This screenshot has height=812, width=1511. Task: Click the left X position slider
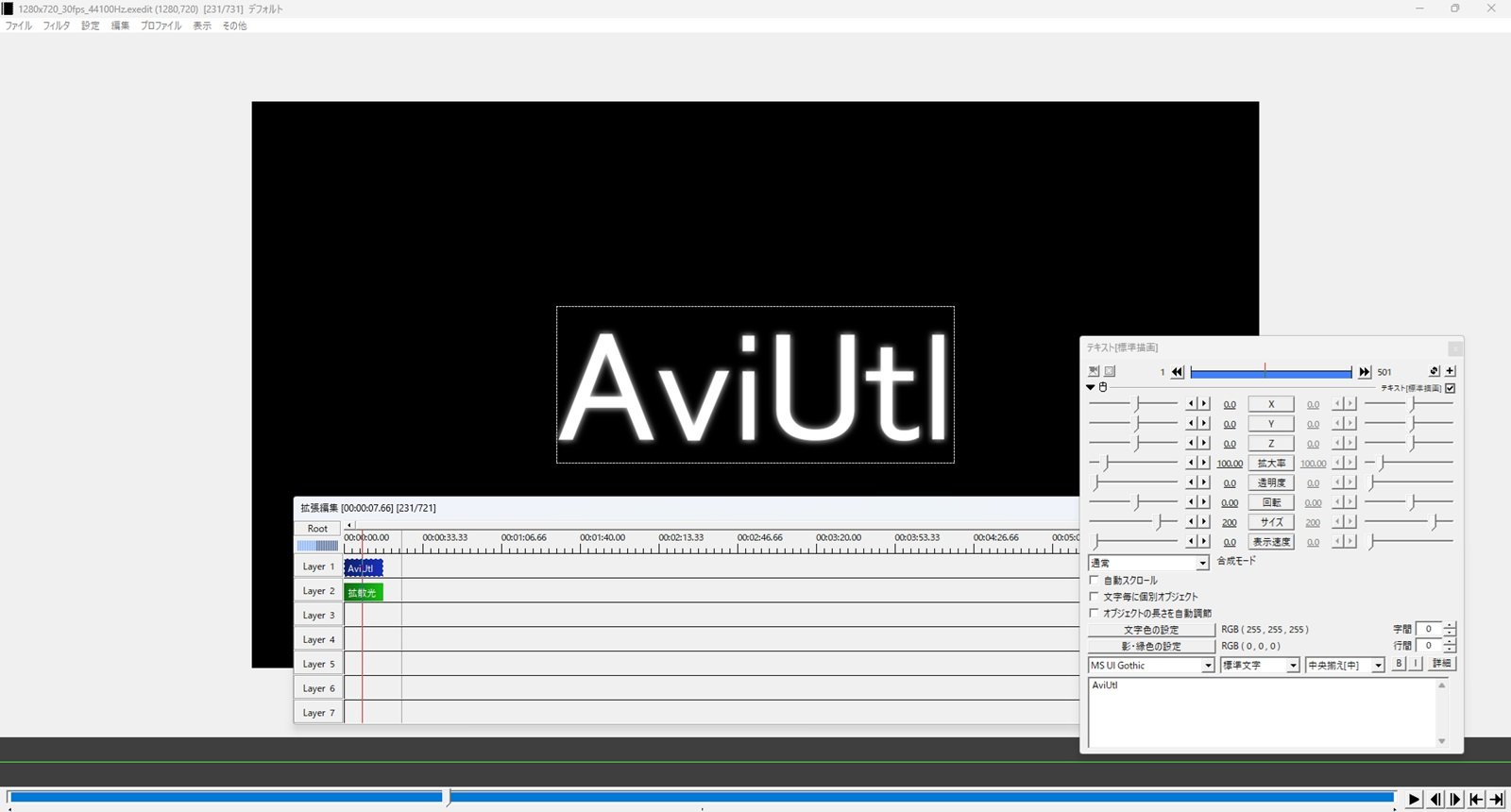click(x=1133, y=404)
